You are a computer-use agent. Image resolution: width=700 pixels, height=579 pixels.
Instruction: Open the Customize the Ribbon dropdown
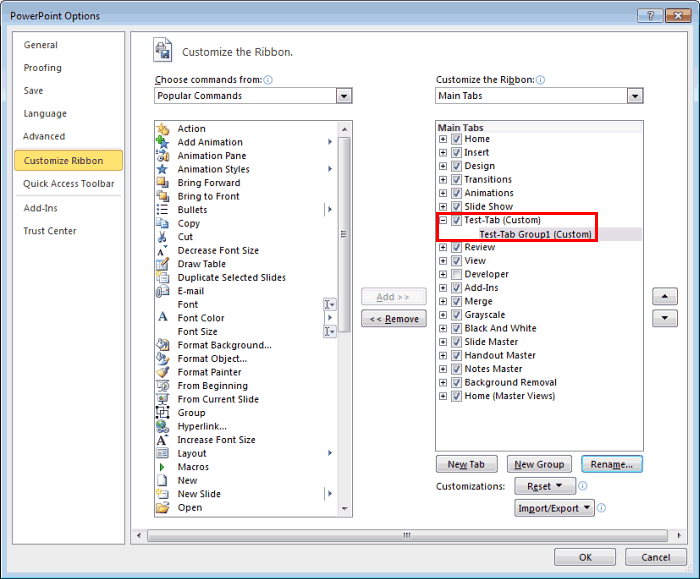tap(635, 96)
